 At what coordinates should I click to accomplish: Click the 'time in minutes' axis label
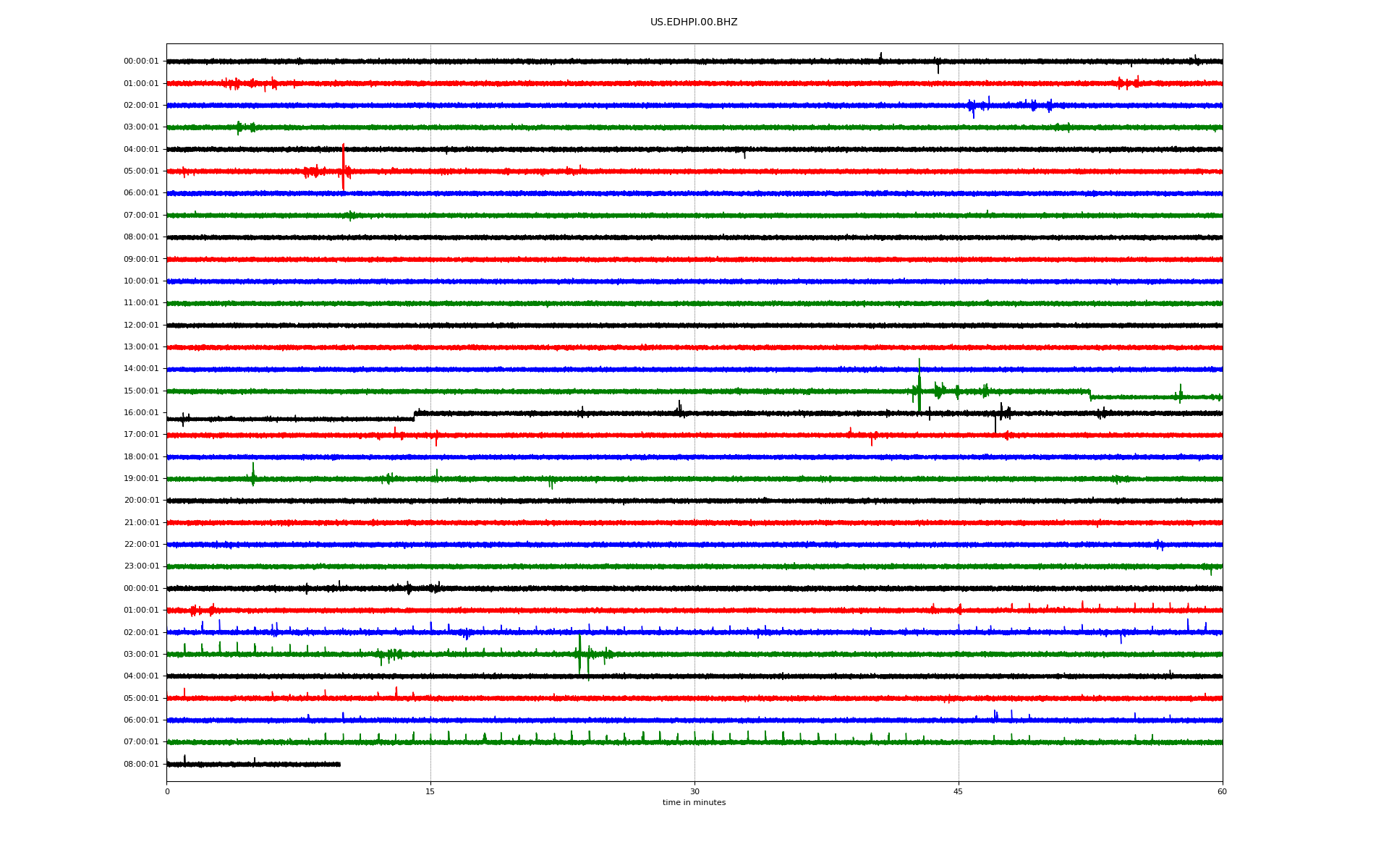[x=694, y=803]
